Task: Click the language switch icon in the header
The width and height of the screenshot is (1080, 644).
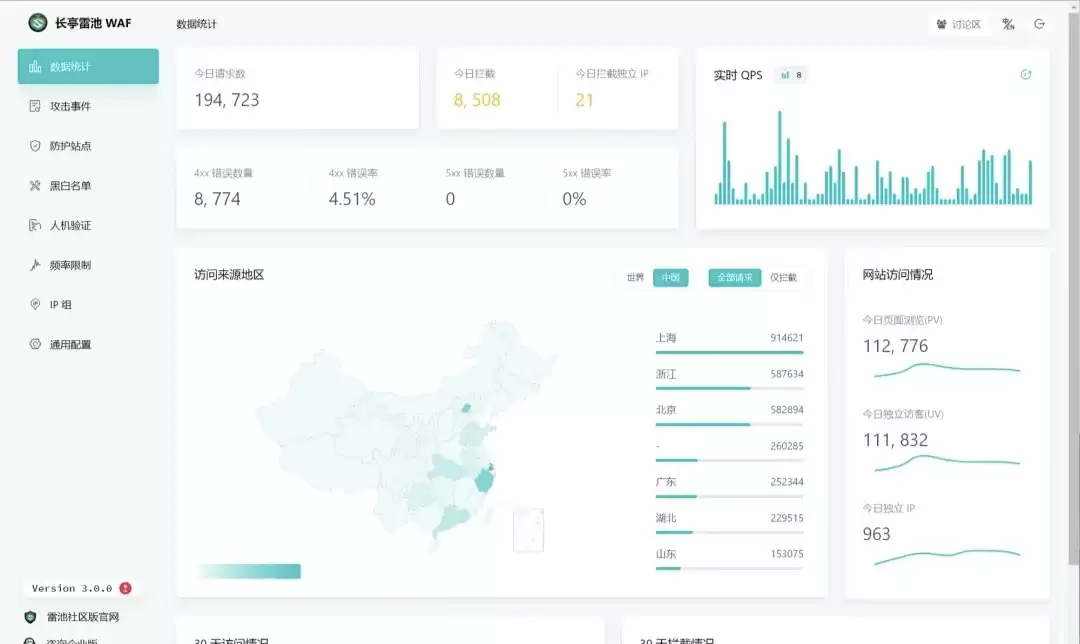Action: click(x=1008, y=24)
